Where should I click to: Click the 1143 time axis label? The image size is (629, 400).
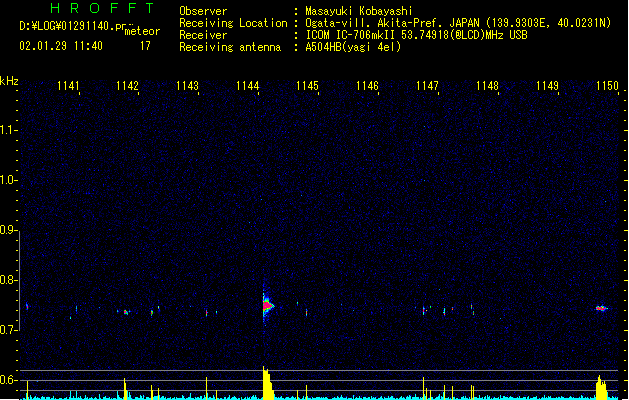187,86
